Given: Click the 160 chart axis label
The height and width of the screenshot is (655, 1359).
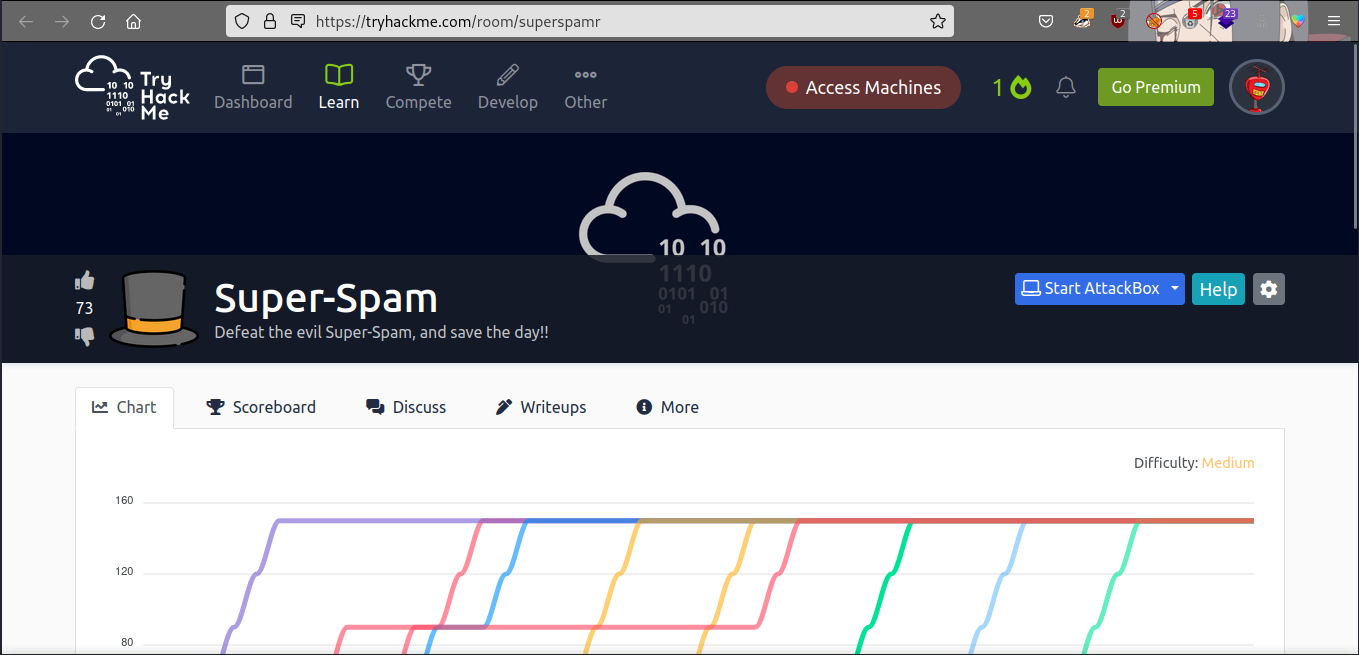Looking at the screenshot, I should click(x=124, y=501).
